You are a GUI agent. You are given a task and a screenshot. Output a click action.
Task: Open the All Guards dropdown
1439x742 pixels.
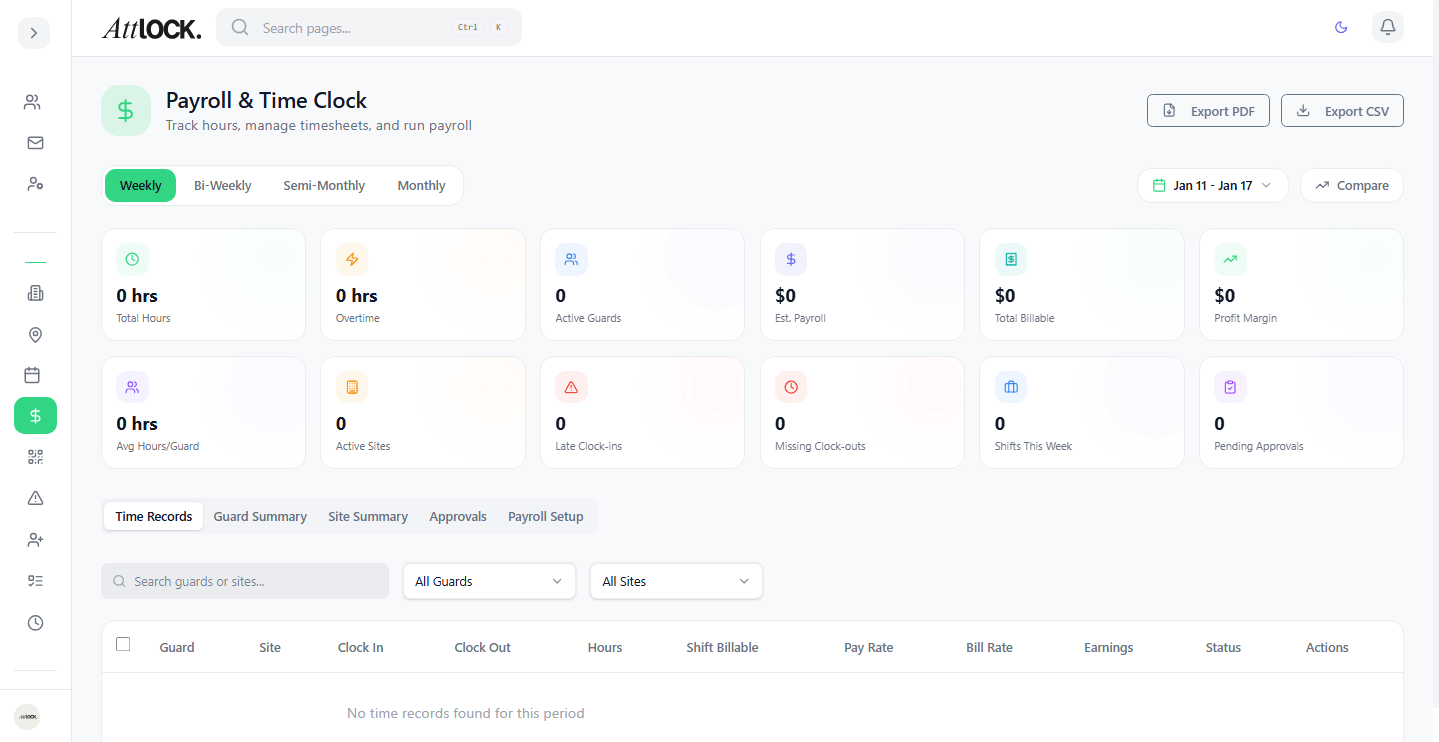(x=489, y=581)
